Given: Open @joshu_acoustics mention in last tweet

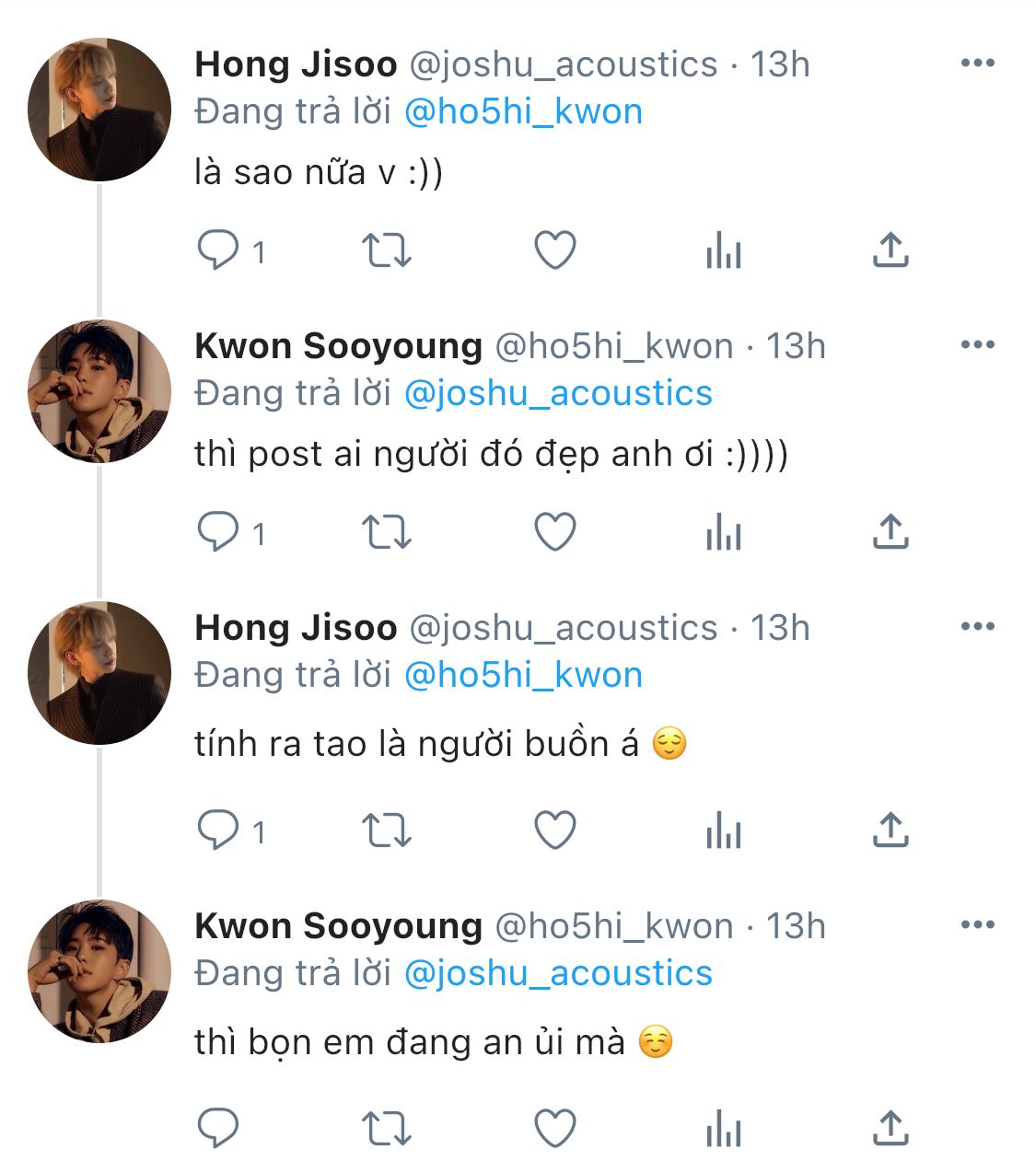Looking at the screenshot, I should pos(558,973).
